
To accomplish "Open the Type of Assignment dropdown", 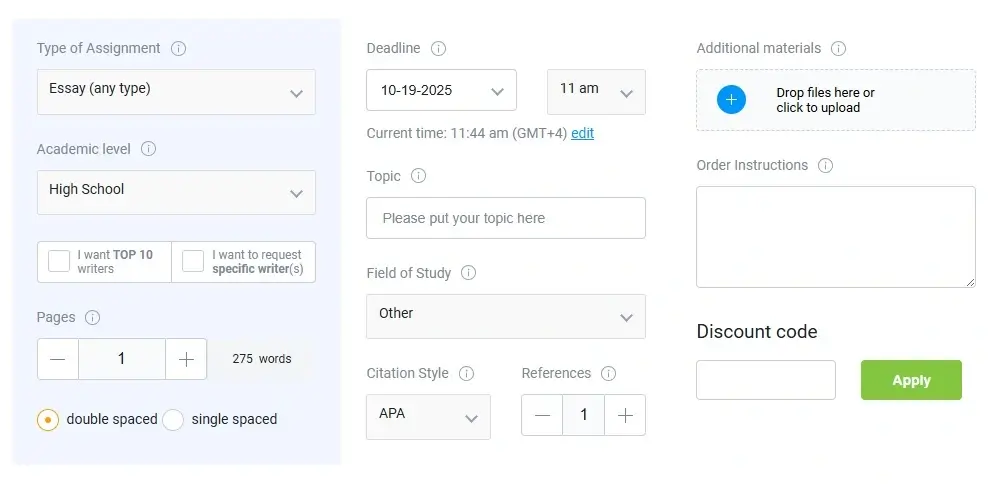I will 176,92.
